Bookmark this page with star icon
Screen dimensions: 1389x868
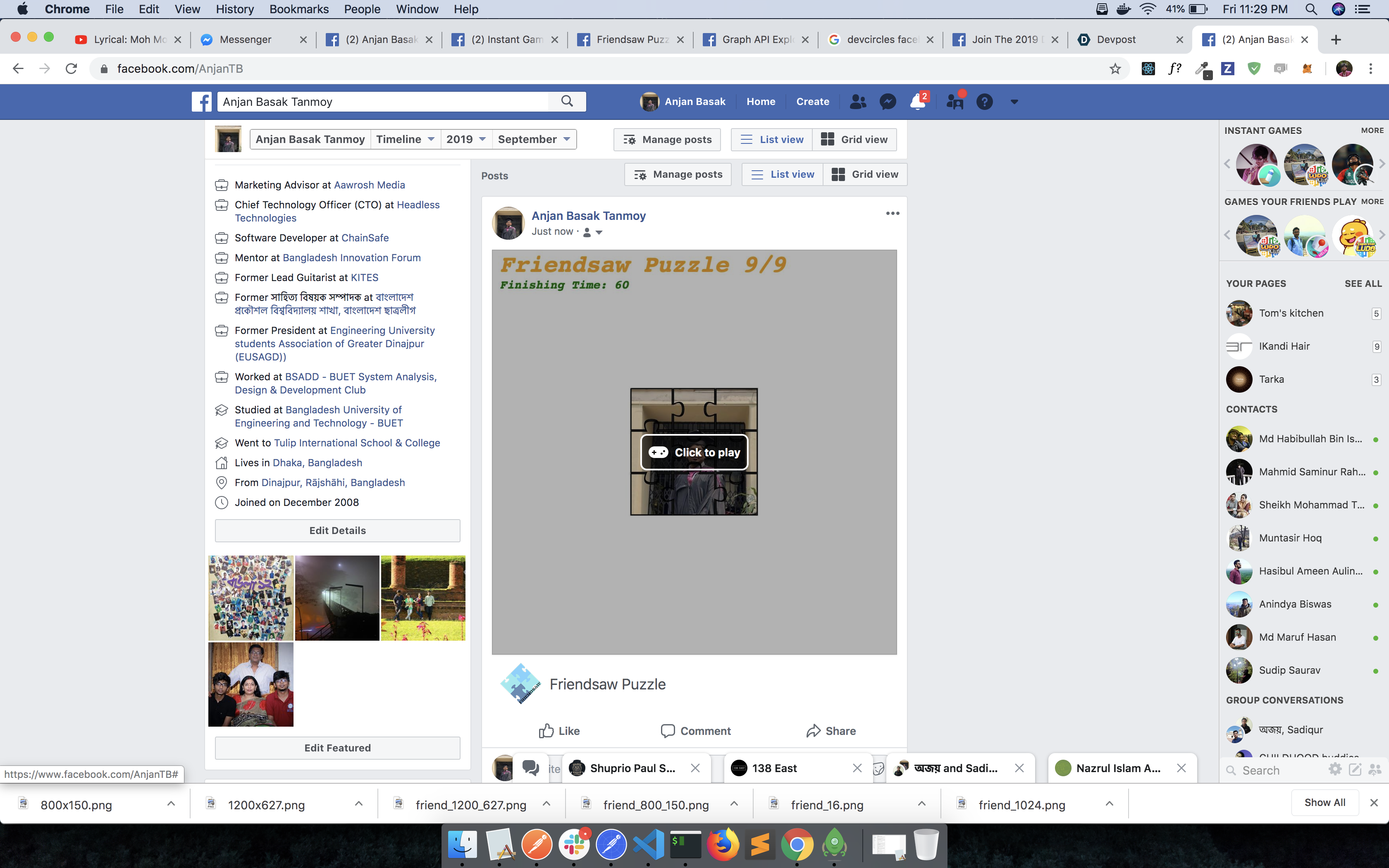(x=1115, y=69)
